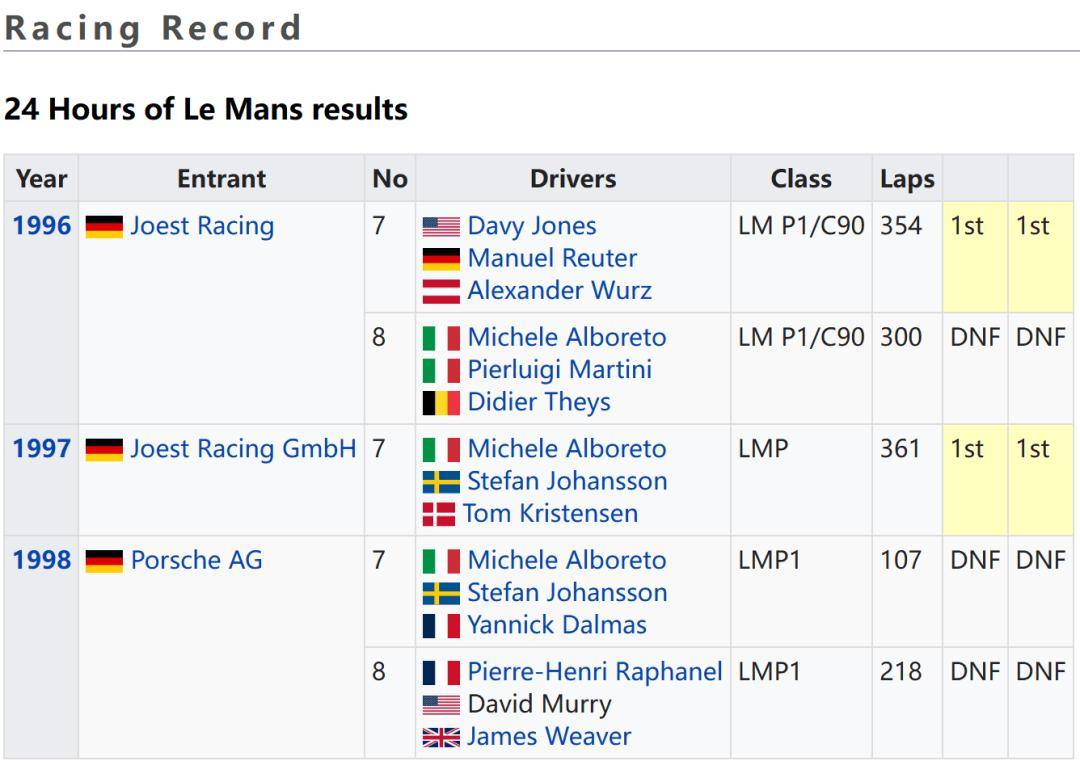Image resolution: width=1080 pixels, height=761 pixels.
Task: Click the US flag beside David Murry
Action: (441, 705)
